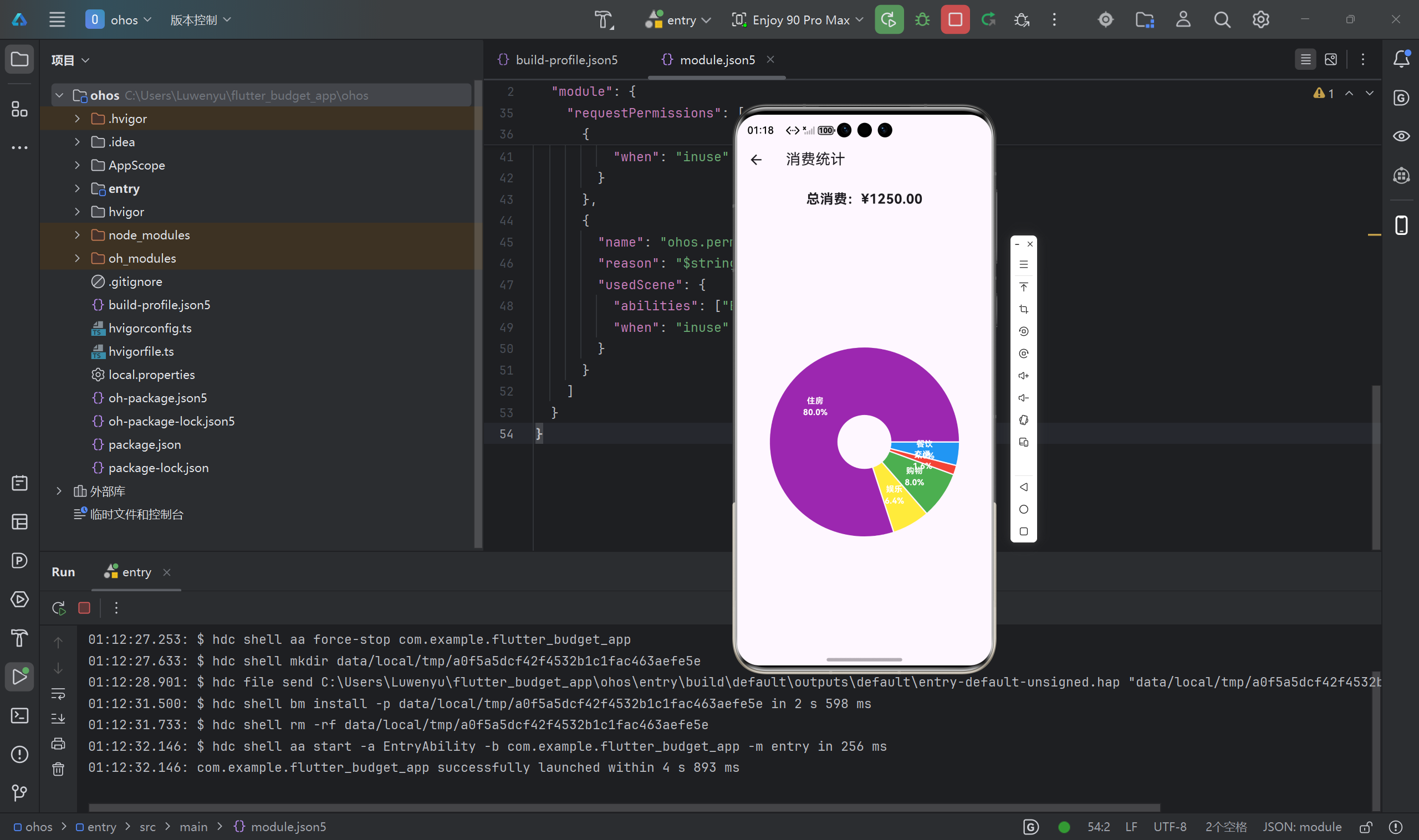The image size is (1419, 840).
Task: Toggle the previewer eye icon on right sidebar
Action: pyautogui.click(x=1401, y=136)
